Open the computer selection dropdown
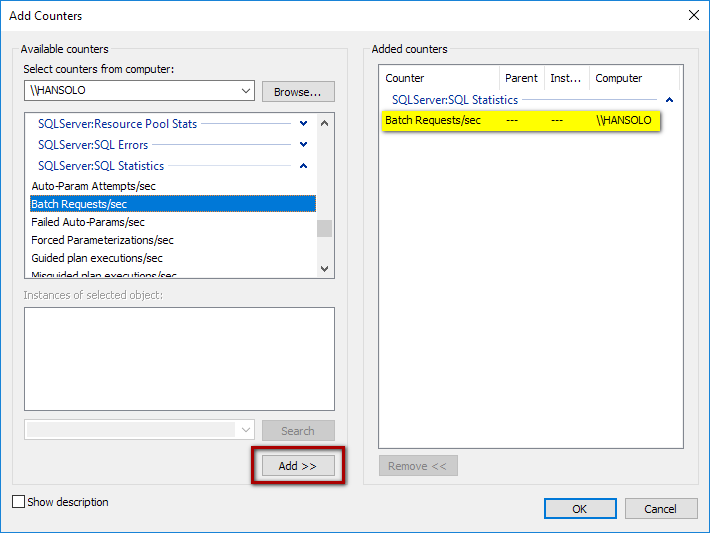Screen dimensions: 710x533 [246, 92]
